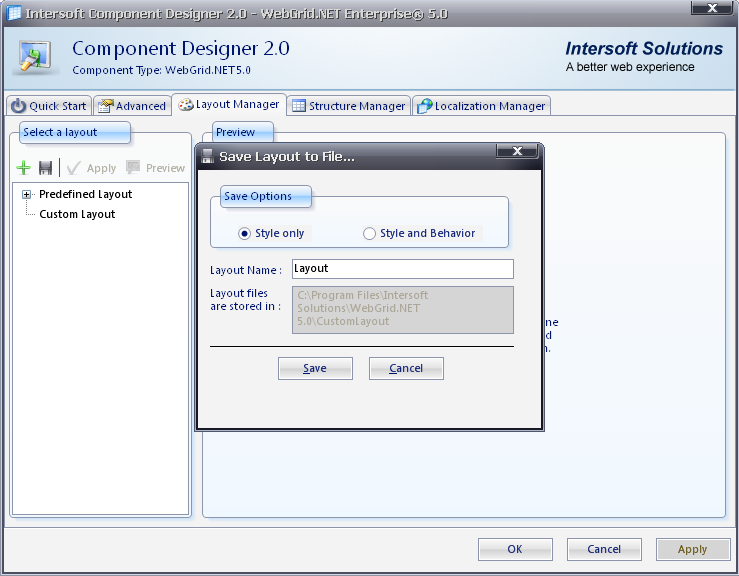This screenshot has height=576, width=739.
Task: Click the Select a layout header label
Action: pos(74,132)
